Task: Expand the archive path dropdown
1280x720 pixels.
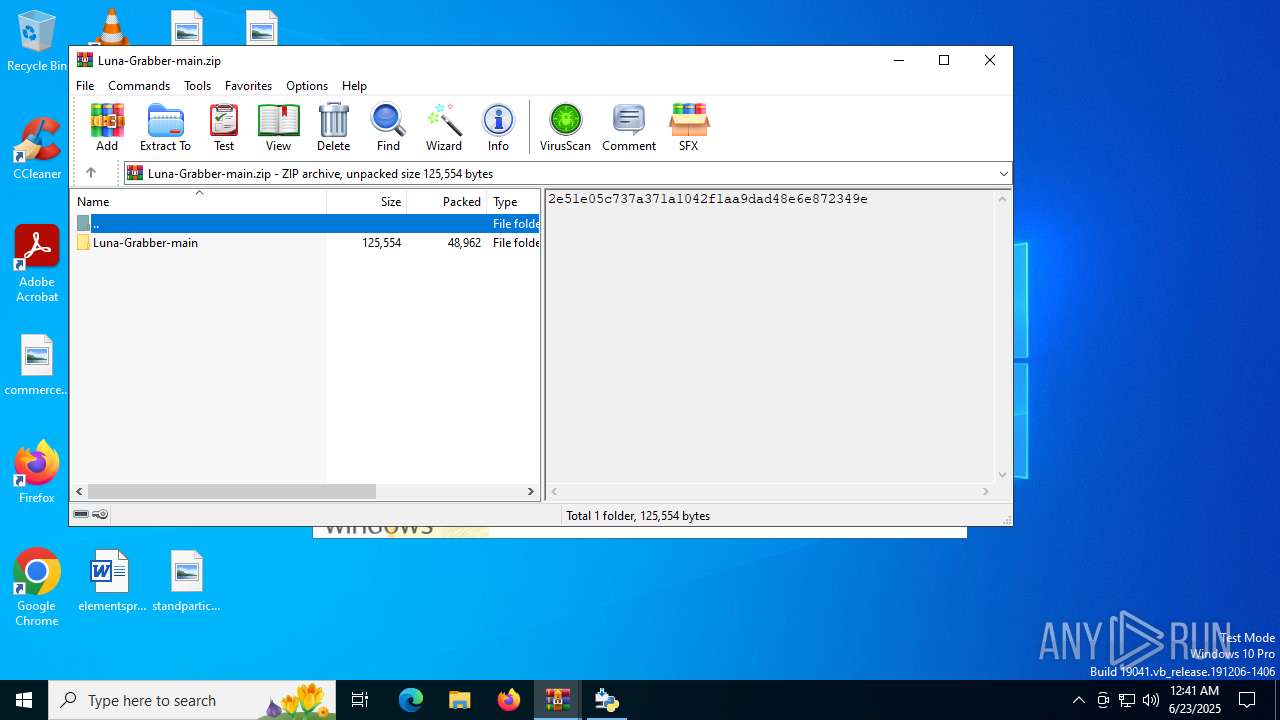Action: point(1003,174)
